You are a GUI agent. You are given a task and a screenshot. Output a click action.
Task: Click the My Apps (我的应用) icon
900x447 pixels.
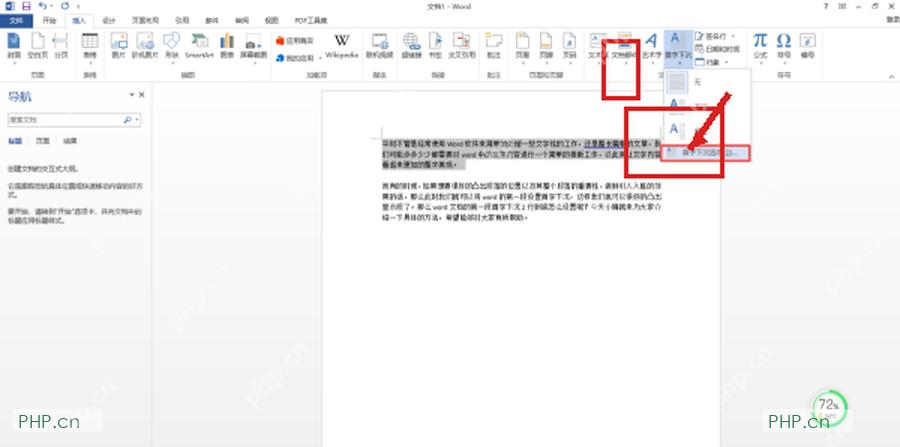pyautogui.click(x=280, y=59)
